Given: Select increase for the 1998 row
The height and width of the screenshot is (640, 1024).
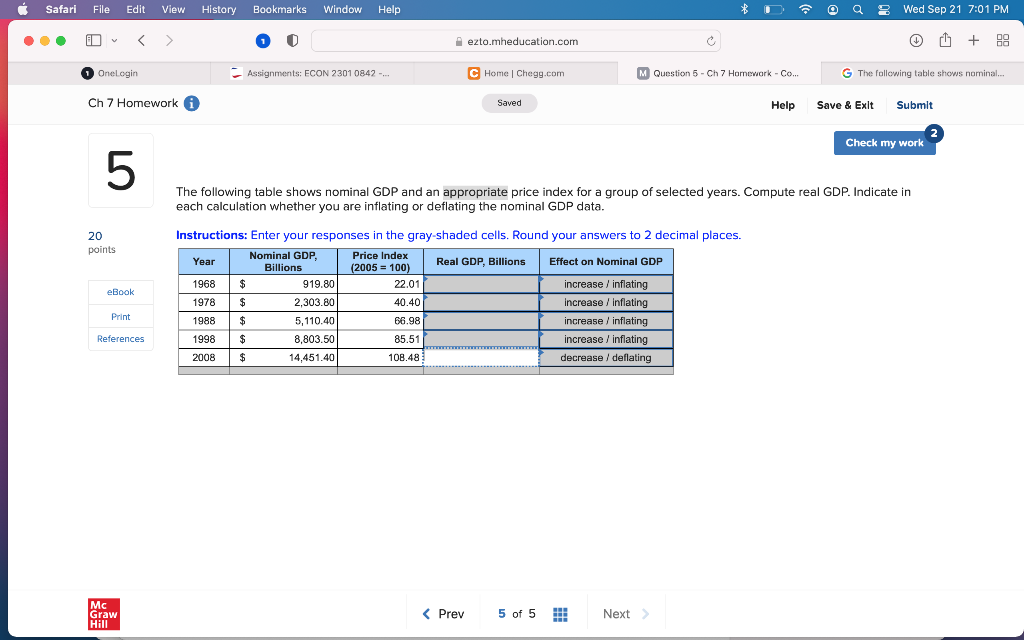Looking at the screenshot, I should point(582,339).
